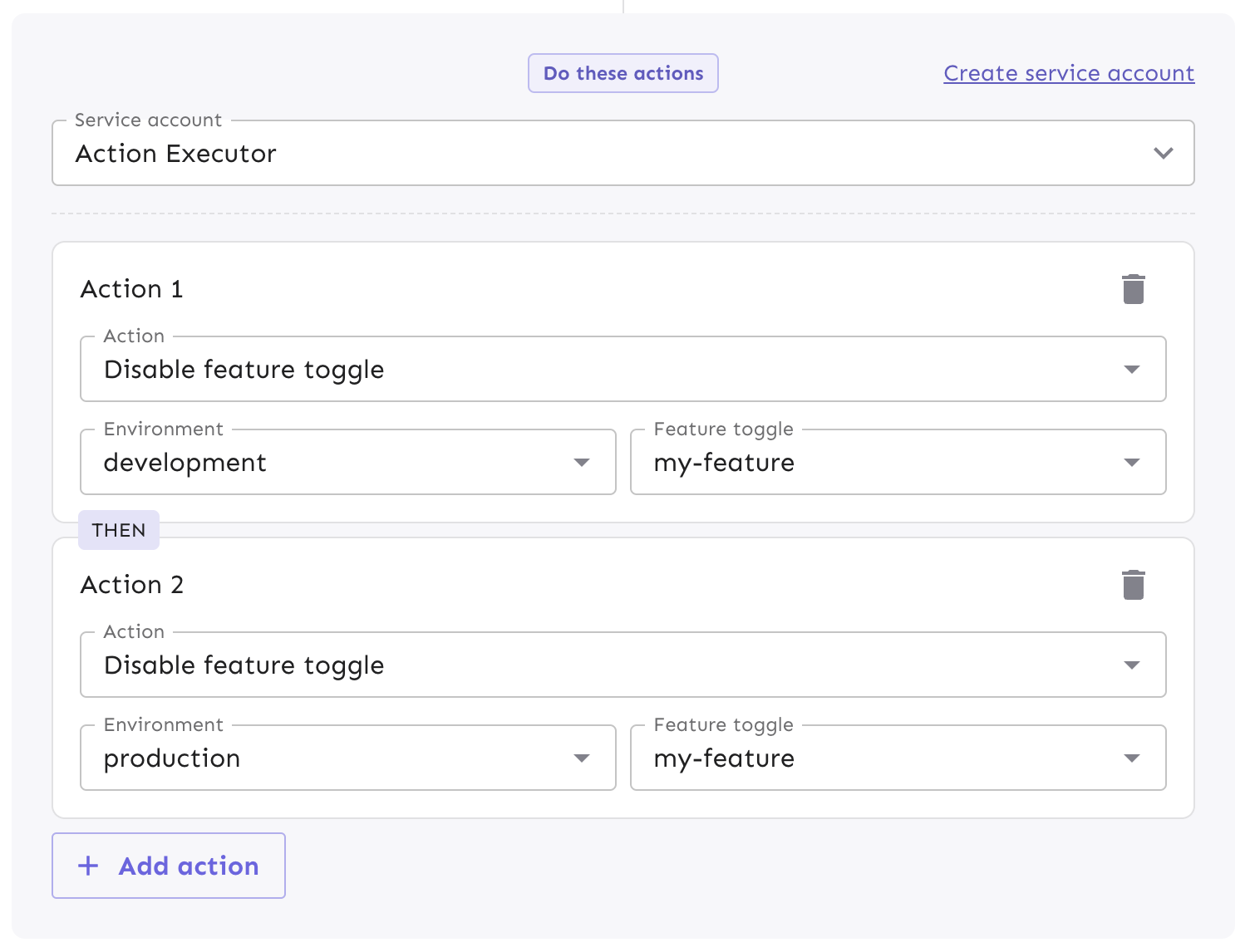Screen dimensions: 1250x952
Task: Click the Add action button
Action: pyautogui.click(x=168, y=866)
